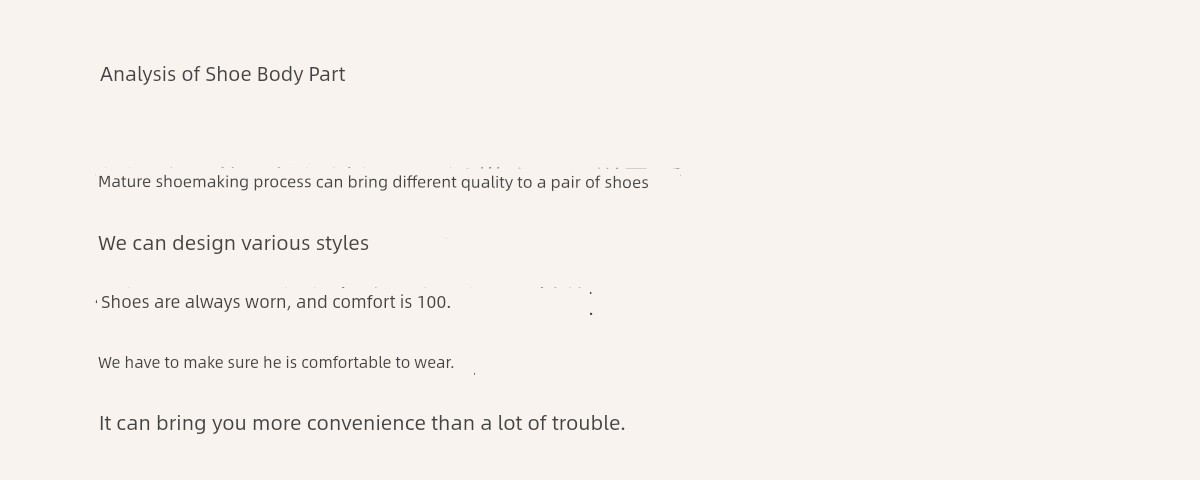Image resolution: width=1200 pixels, height=480 pixels.
Task: Click the 'We have to make sure' line
Action: 276,362
